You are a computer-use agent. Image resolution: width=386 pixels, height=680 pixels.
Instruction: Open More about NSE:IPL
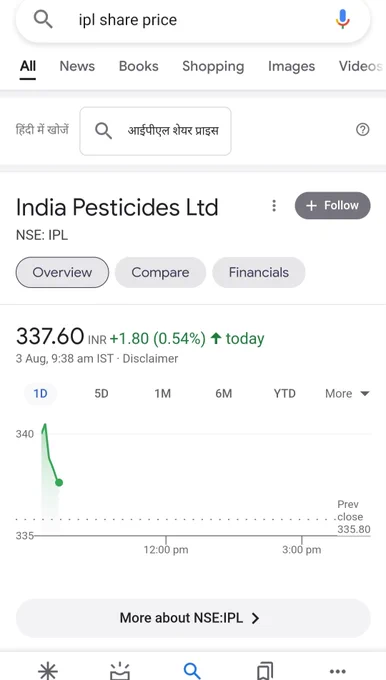coord(193,618)
